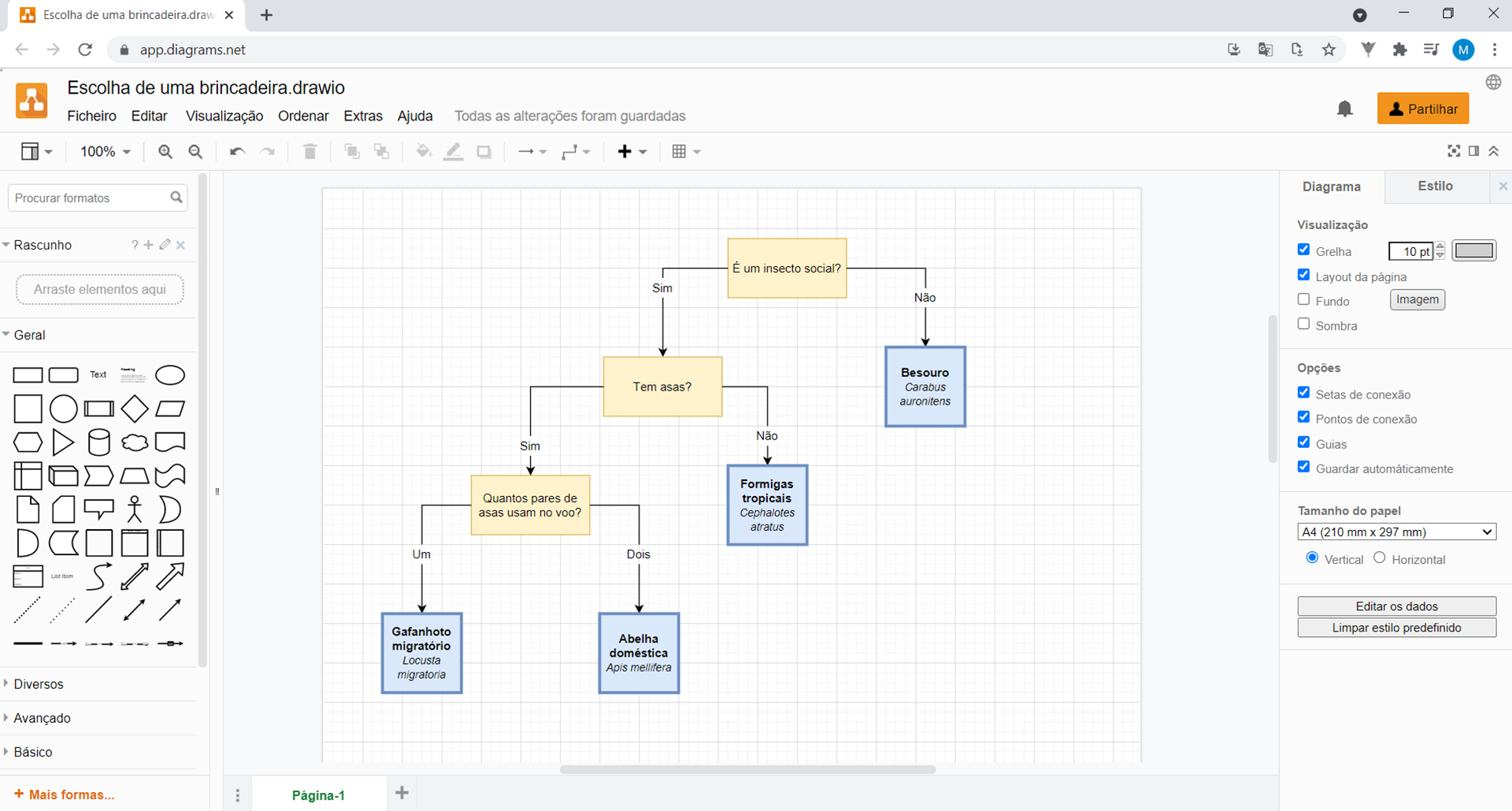Click the Imagem background button

click(1417, 299)
